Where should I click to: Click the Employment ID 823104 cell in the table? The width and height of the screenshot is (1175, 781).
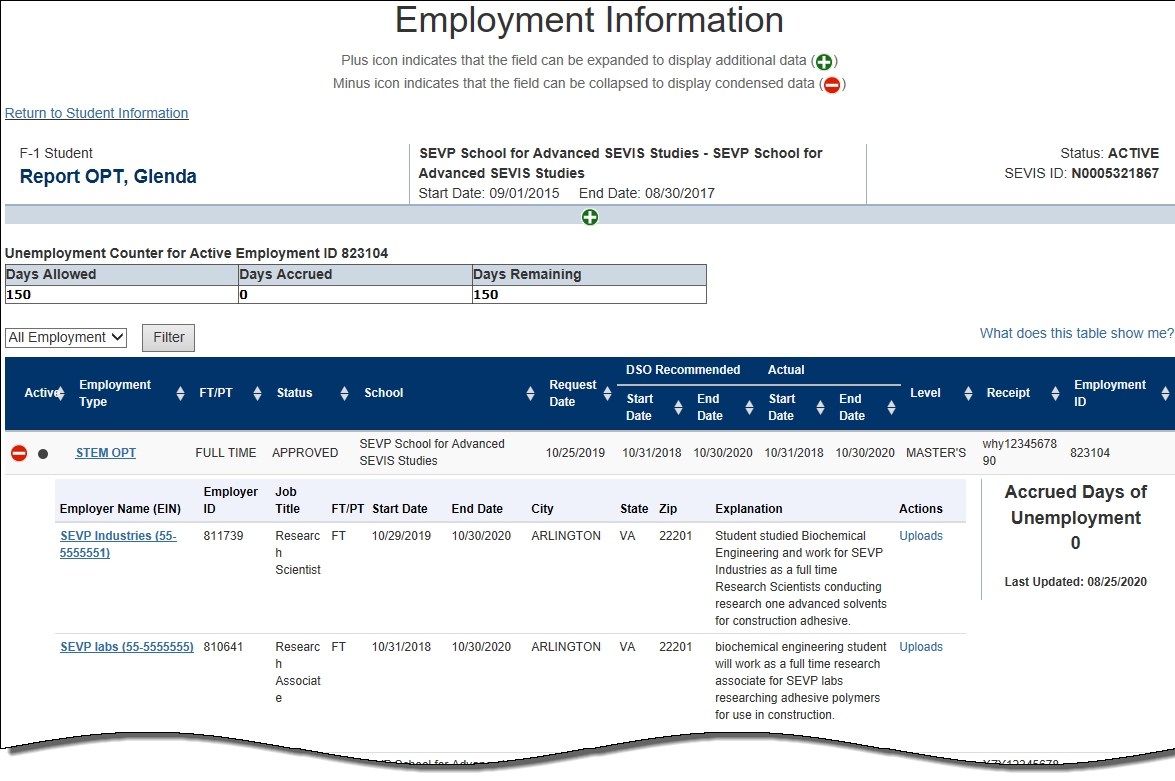1090,453
